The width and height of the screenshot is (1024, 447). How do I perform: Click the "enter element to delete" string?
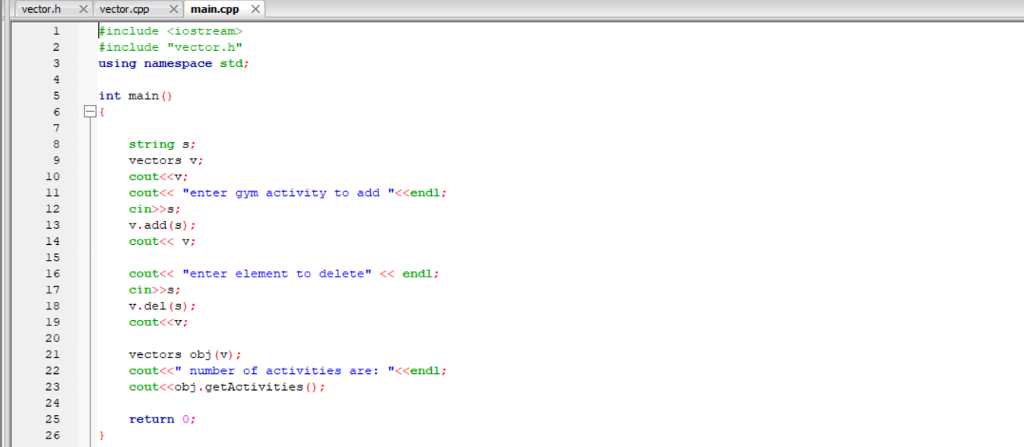(x=277, y=273)
